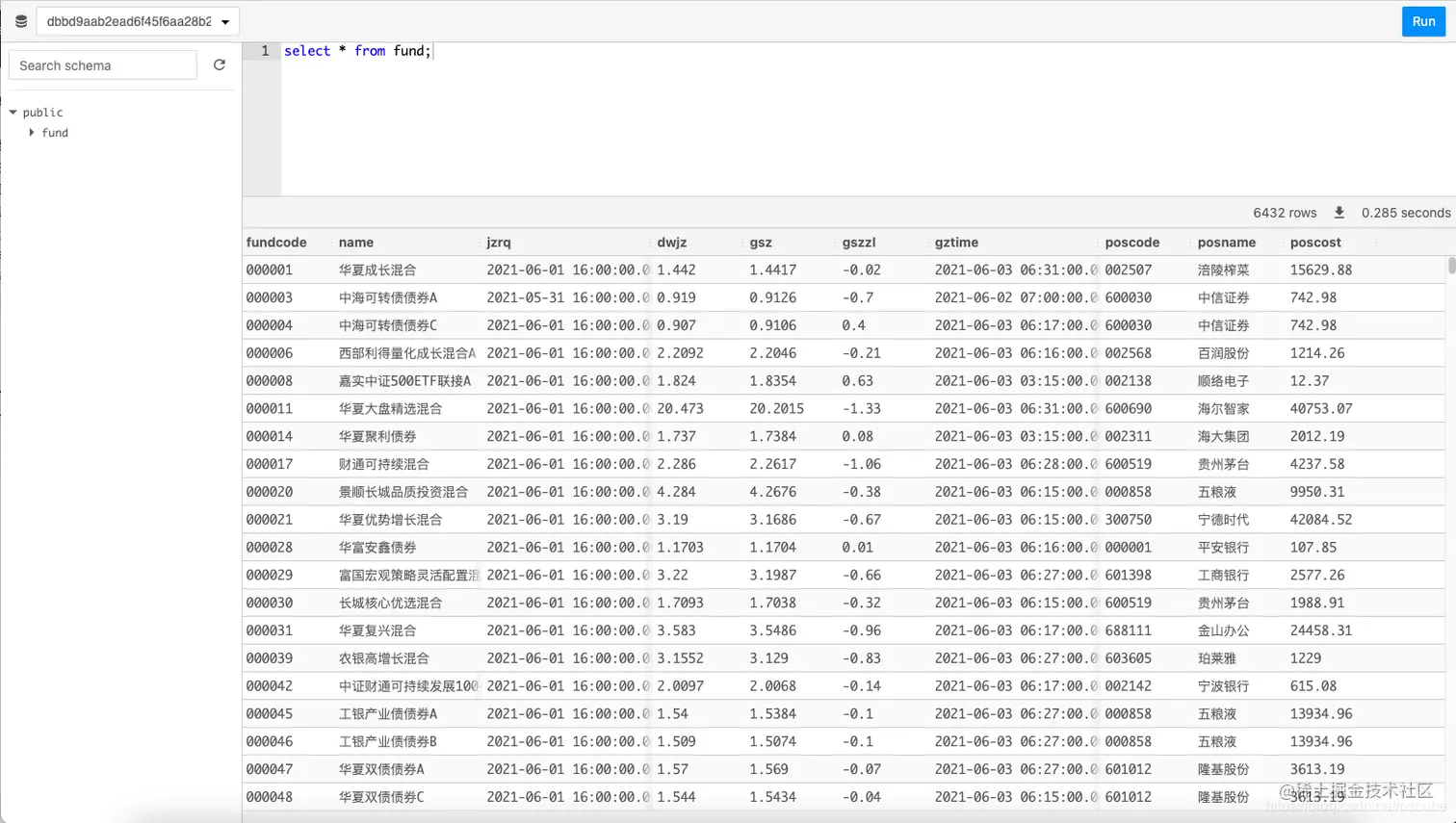Select gztime 2021-06-02 07:00:00 cell
This screenshot has width=1456, height=823.
tap(1015, 298)
